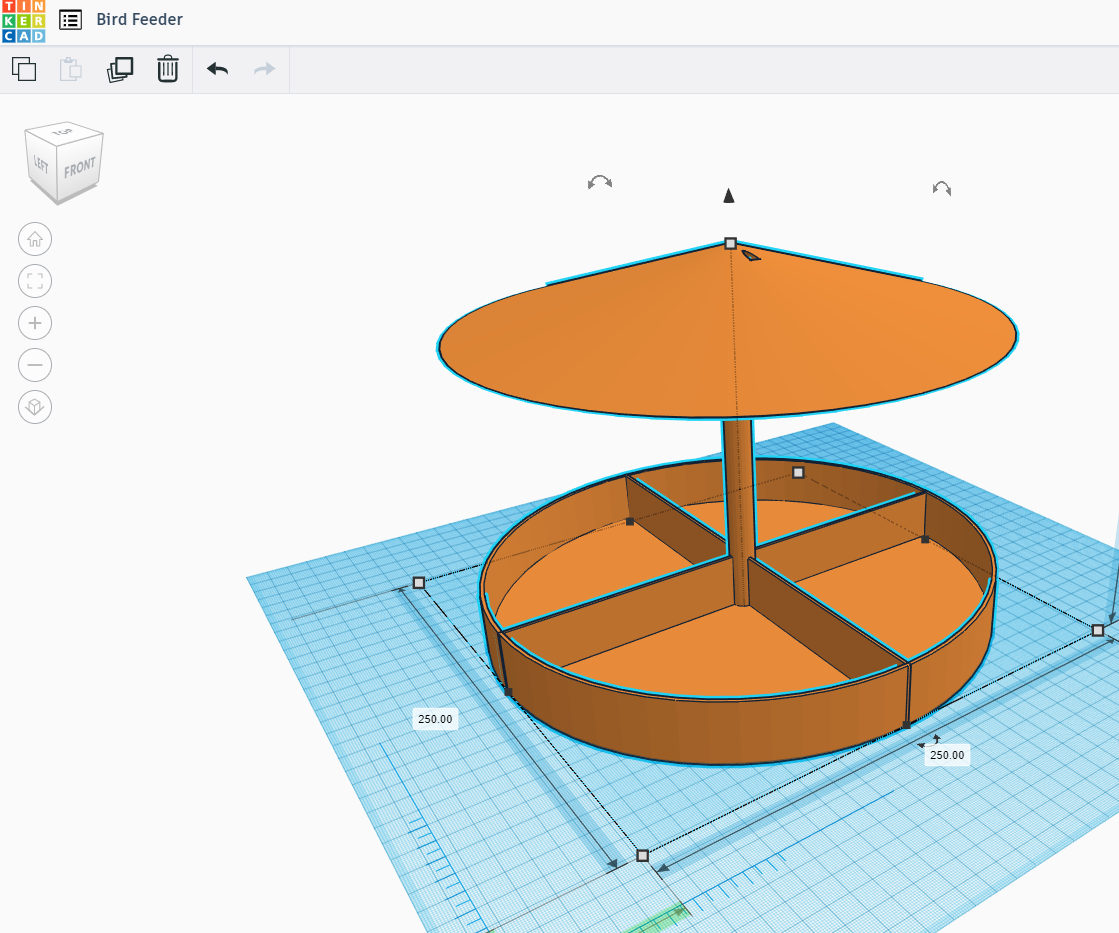Zoom in using the plus button

point(35,323)
